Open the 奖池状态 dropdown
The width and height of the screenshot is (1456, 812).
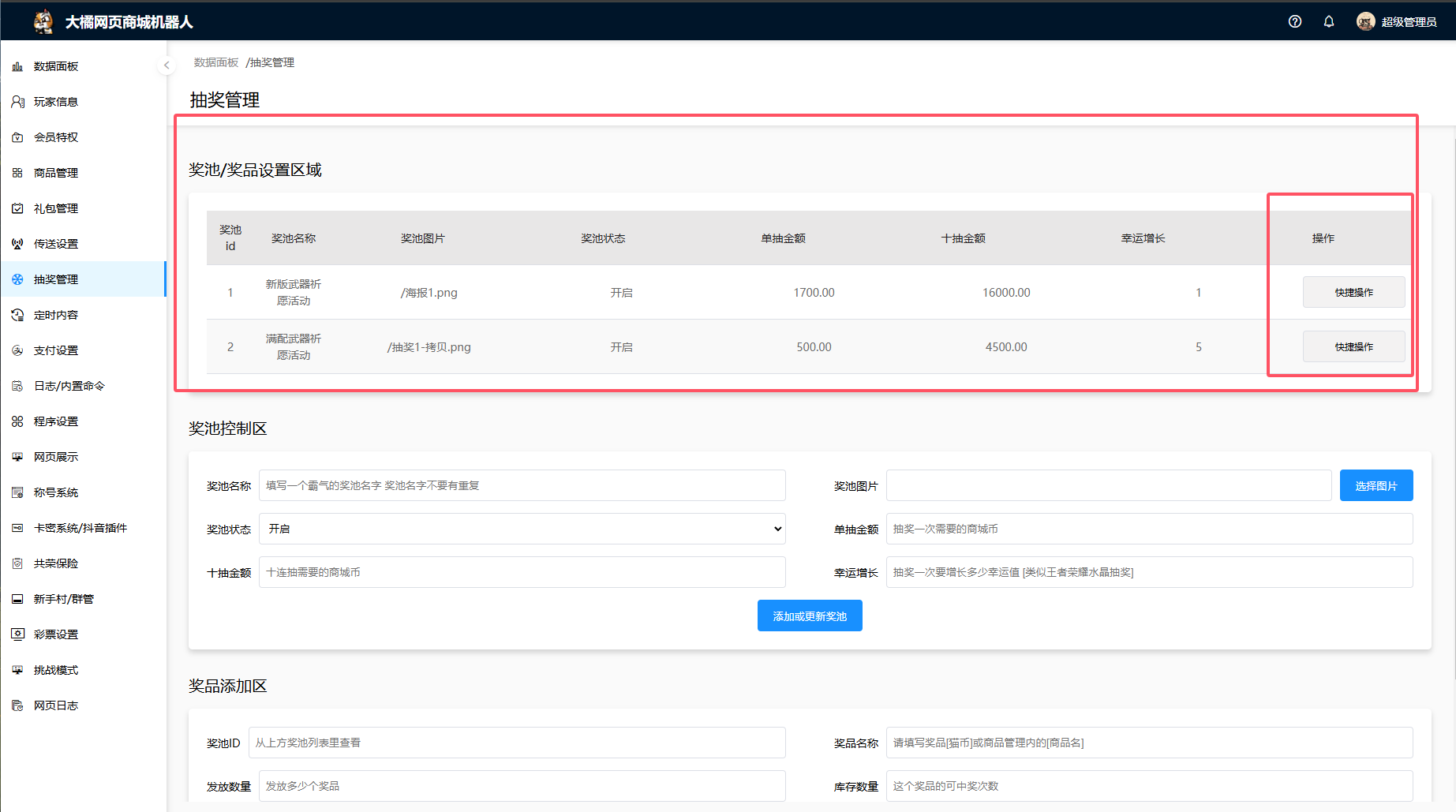[522, 529]
